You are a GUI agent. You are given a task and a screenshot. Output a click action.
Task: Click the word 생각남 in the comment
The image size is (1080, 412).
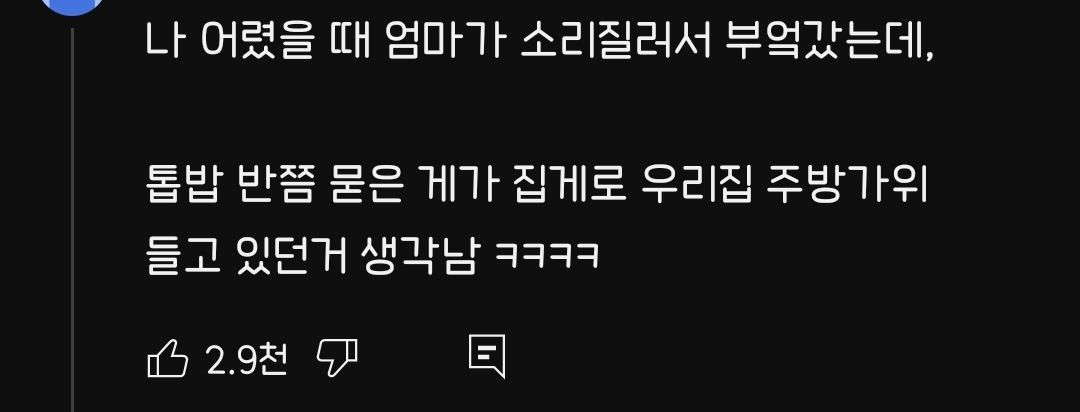coord(419,256)
